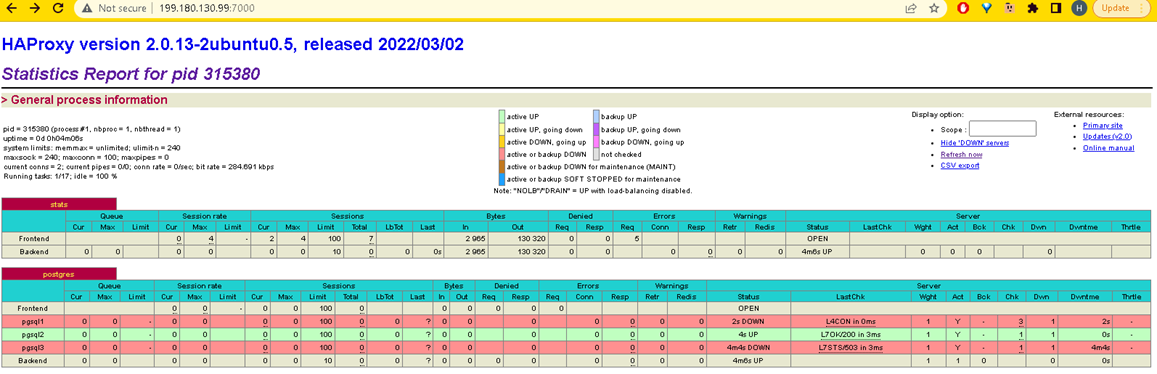Go forward with the forward arrow
Image resolution: width=1157 pixels, height=374 pixels.
click(35, 8)
